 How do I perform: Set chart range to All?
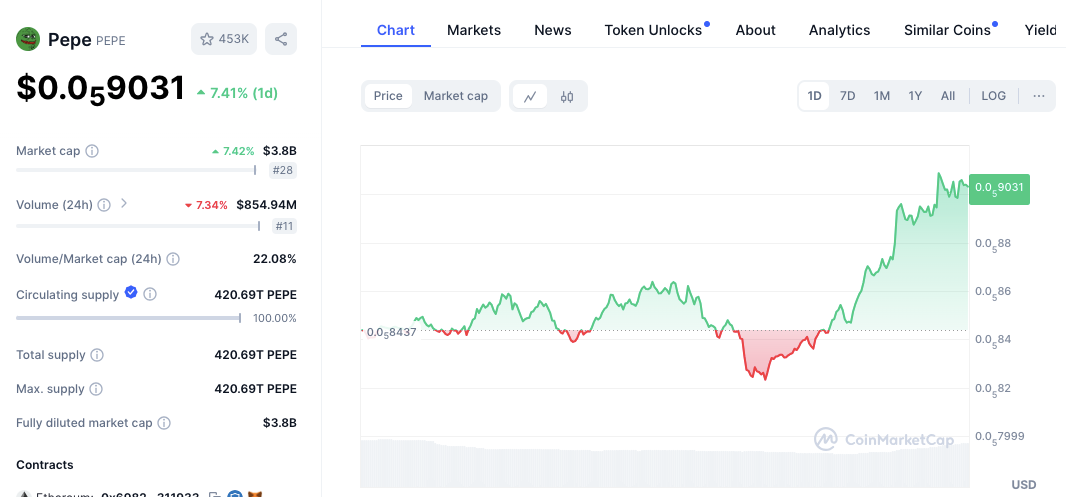pos(948,96)
